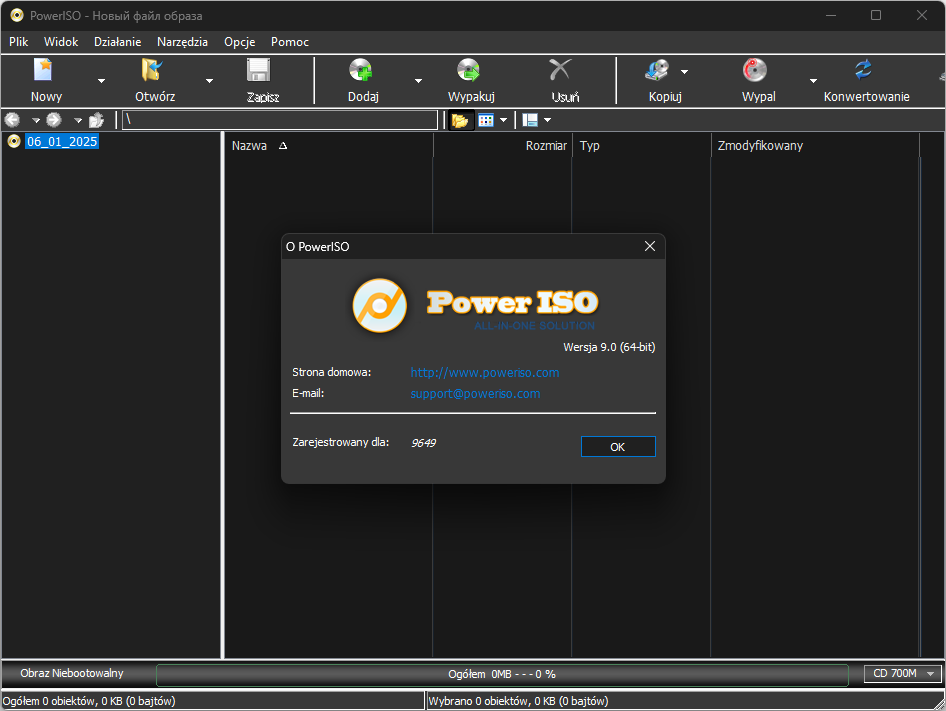Open the Narzędzia menu
Viewport: 946px width, 711px height.
click(182, 42)
